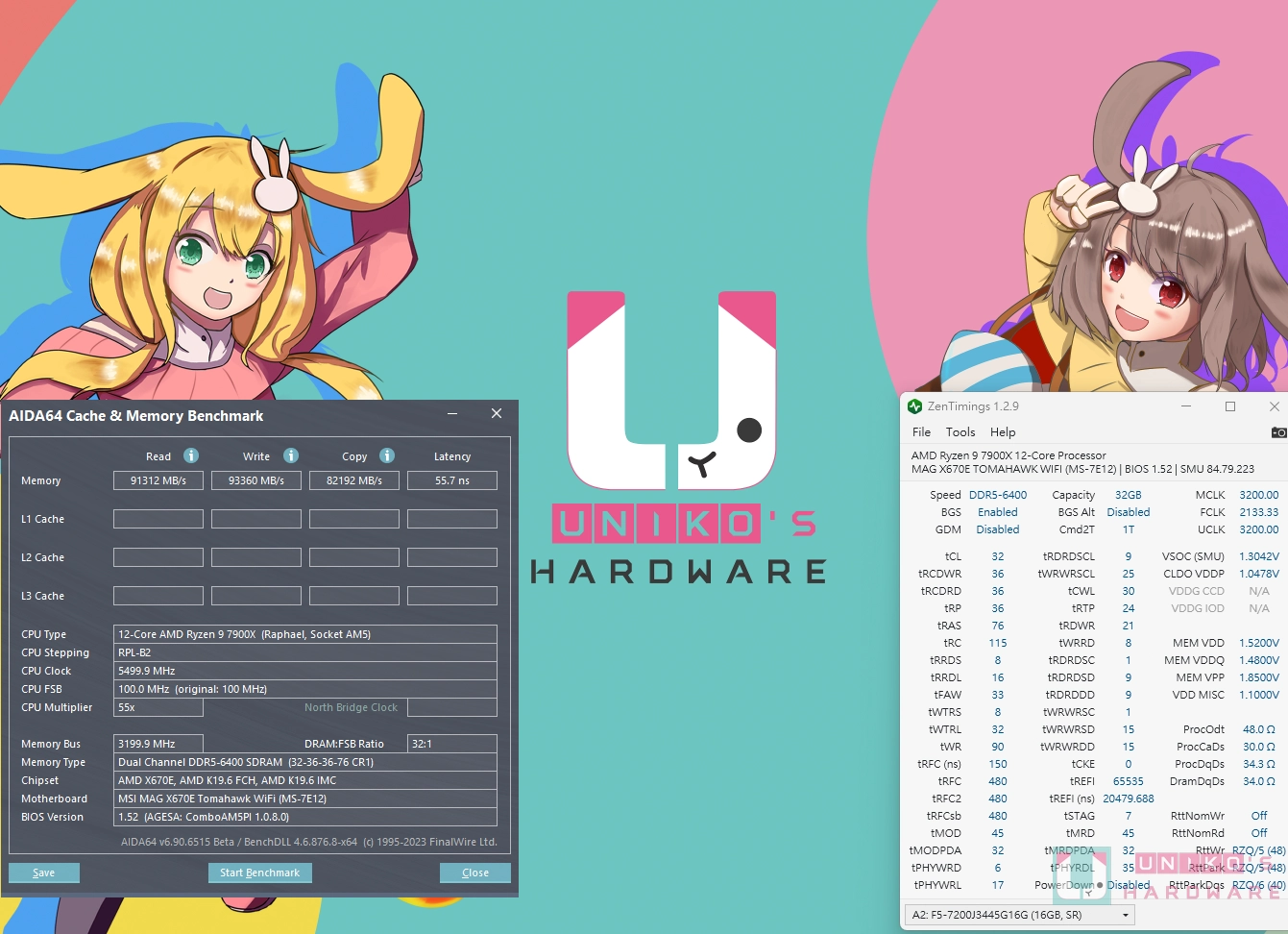Click the AIDA64 Cache & Memory Benchmark title

[135, 416]
